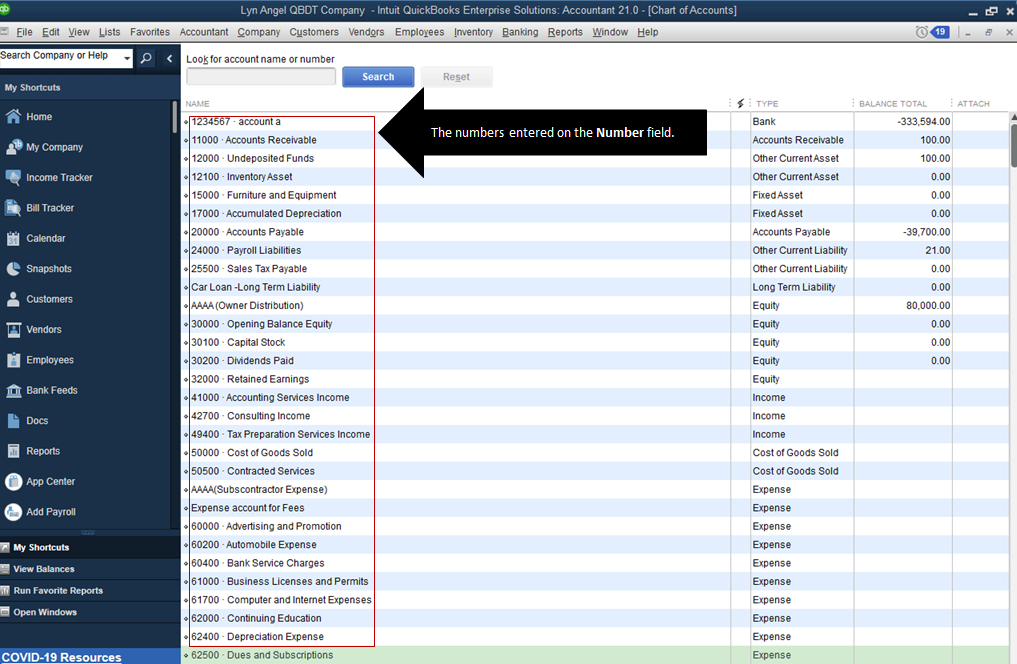The width and height of the screenshot is (1017, 664).
Task: Click the Add Payroll shortcut icon
Action: [14, 512]
